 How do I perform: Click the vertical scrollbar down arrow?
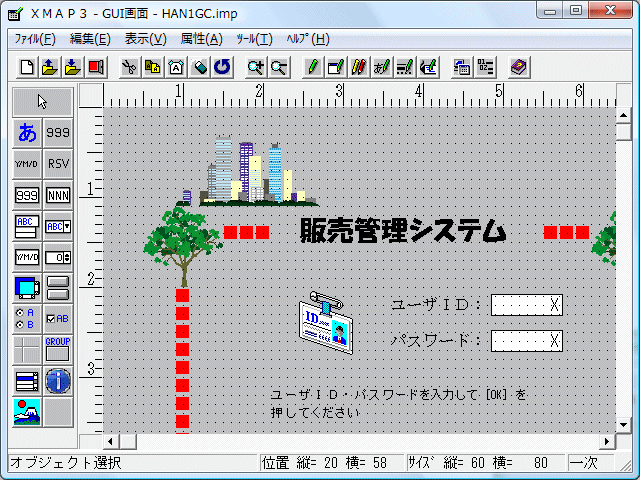(623, 425)
